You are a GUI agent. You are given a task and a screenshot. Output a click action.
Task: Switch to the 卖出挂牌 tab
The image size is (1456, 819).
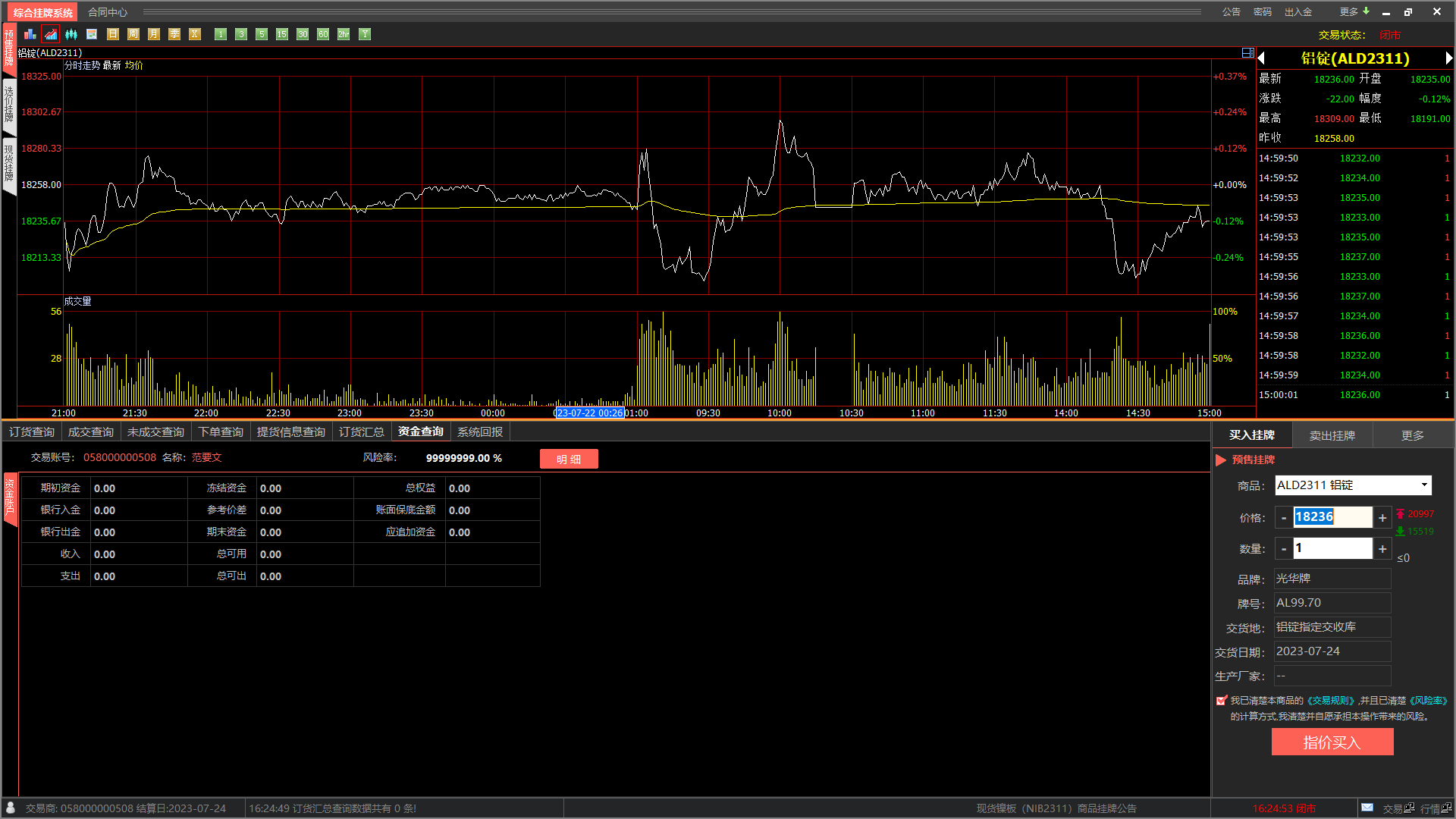click(x=1332, y=435)
